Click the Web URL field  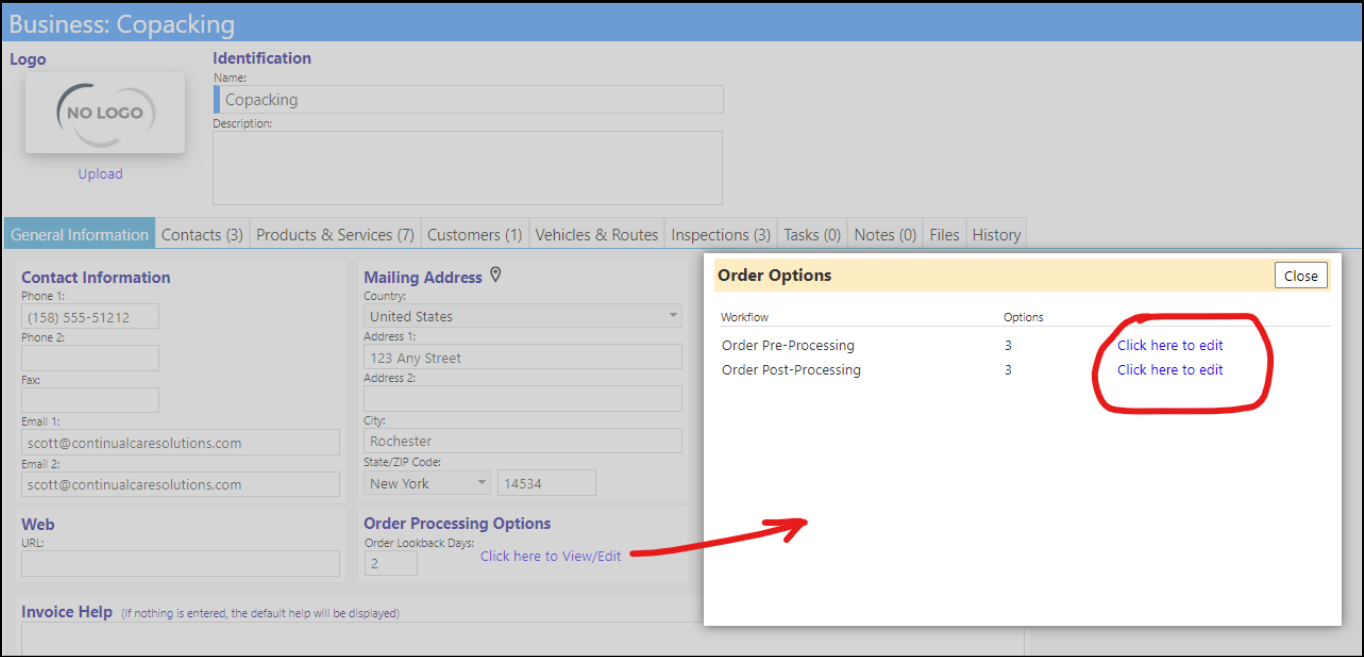[180, 563]
